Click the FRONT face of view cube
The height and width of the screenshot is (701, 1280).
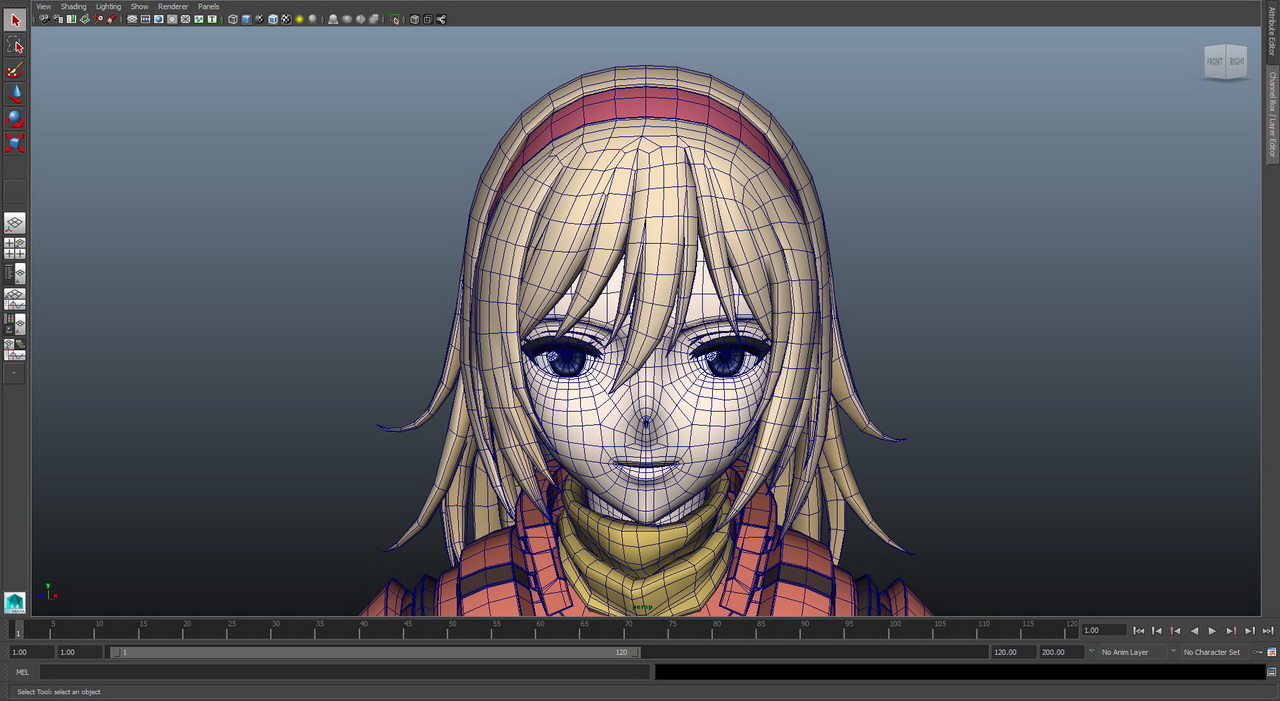coord(1214,62)
